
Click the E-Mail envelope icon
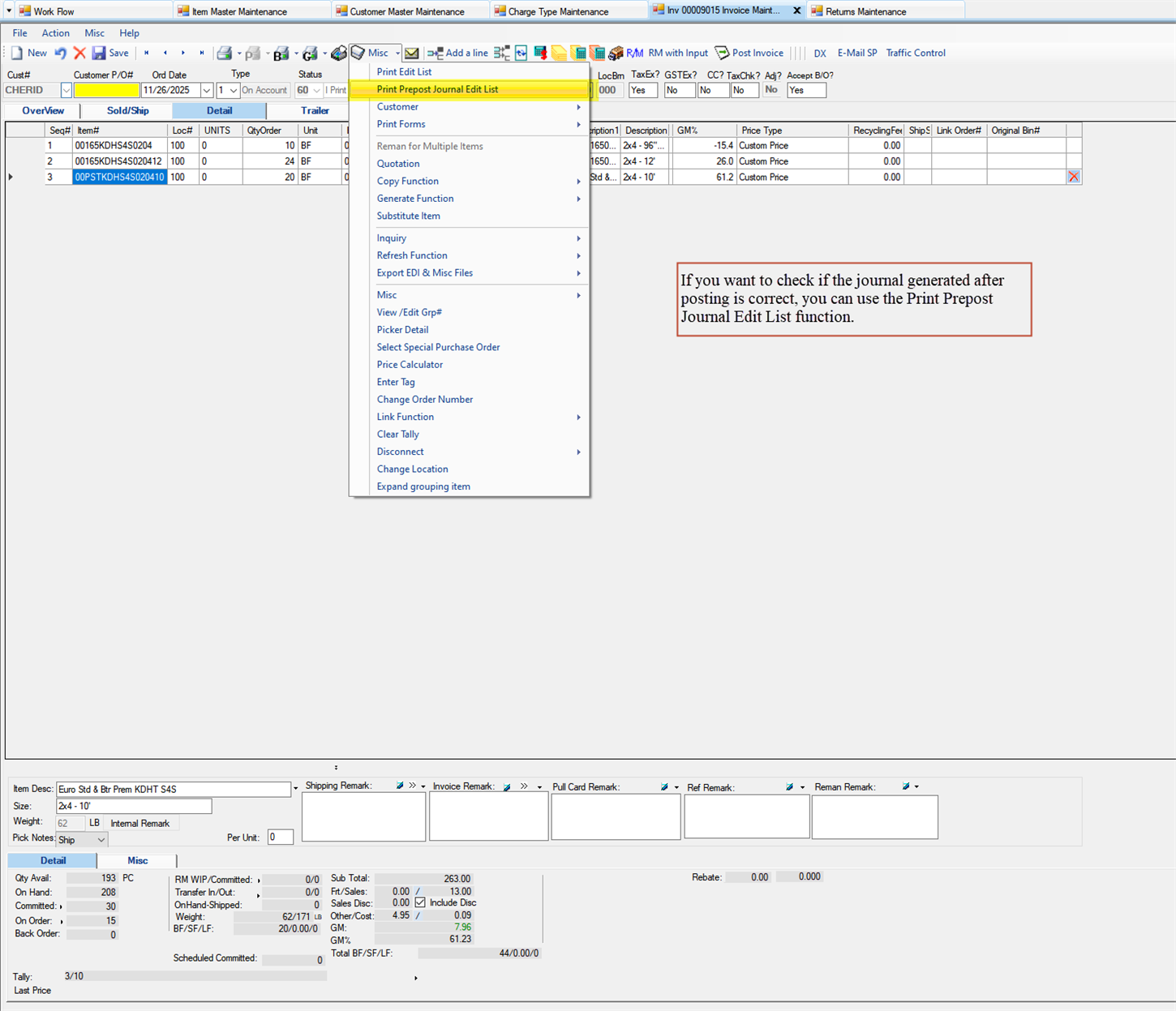click(x=411, y=53)
